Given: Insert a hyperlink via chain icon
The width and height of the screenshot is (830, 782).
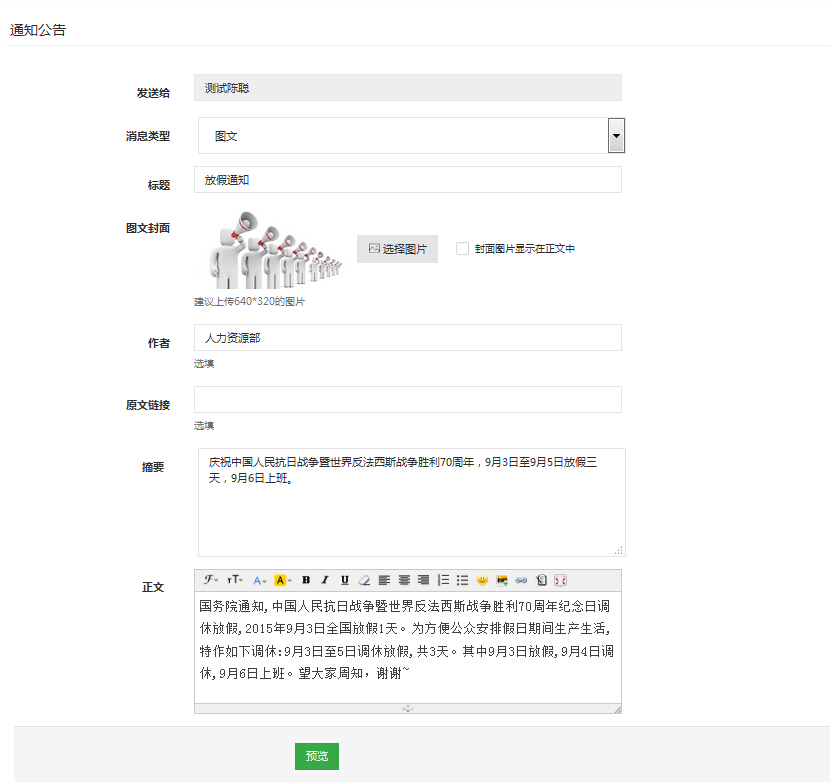Looking at the screenshot, I should pyautogui.click(x=521, y=580).
